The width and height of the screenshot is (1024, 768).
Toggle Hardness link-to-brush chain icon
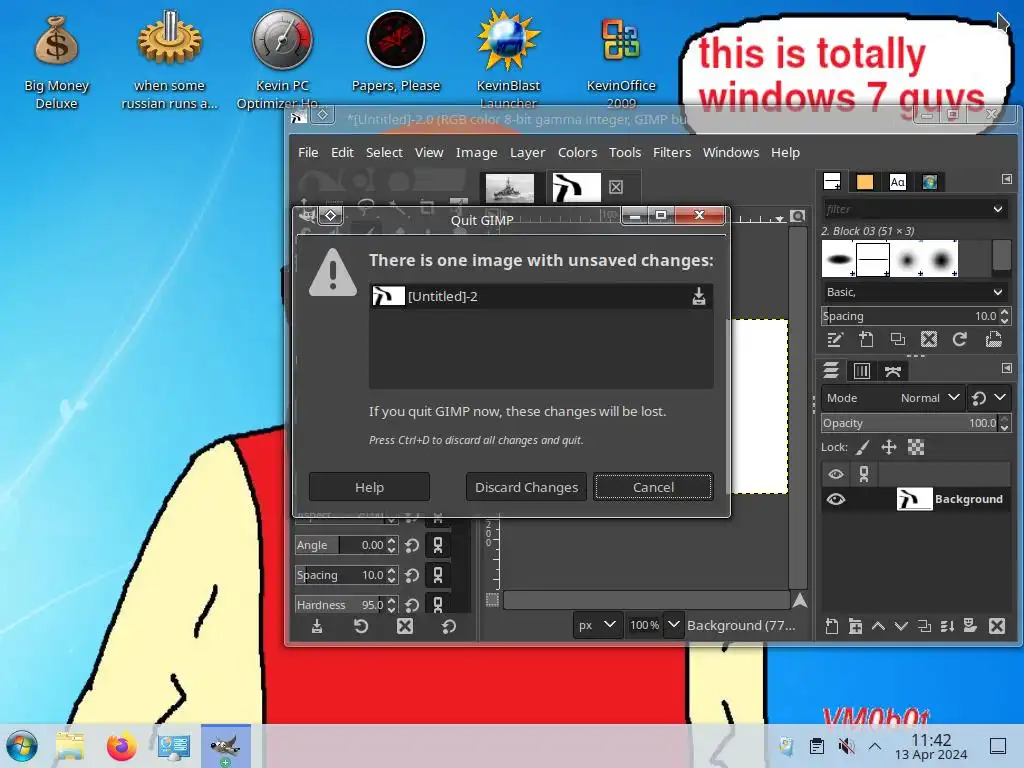[x=438, y=604]
